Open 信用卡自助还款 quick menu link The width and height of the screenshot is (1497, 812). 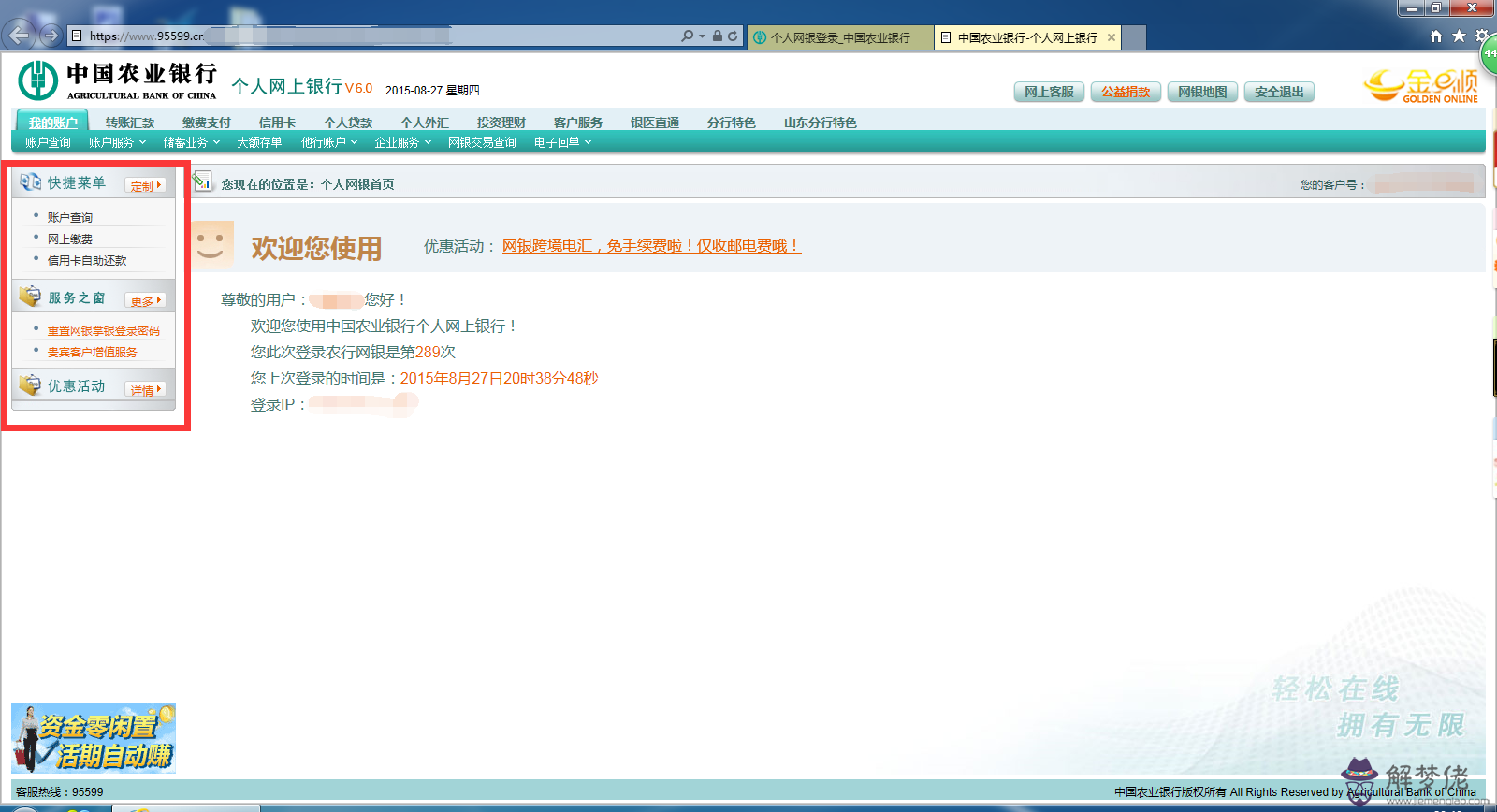point(87,260)
